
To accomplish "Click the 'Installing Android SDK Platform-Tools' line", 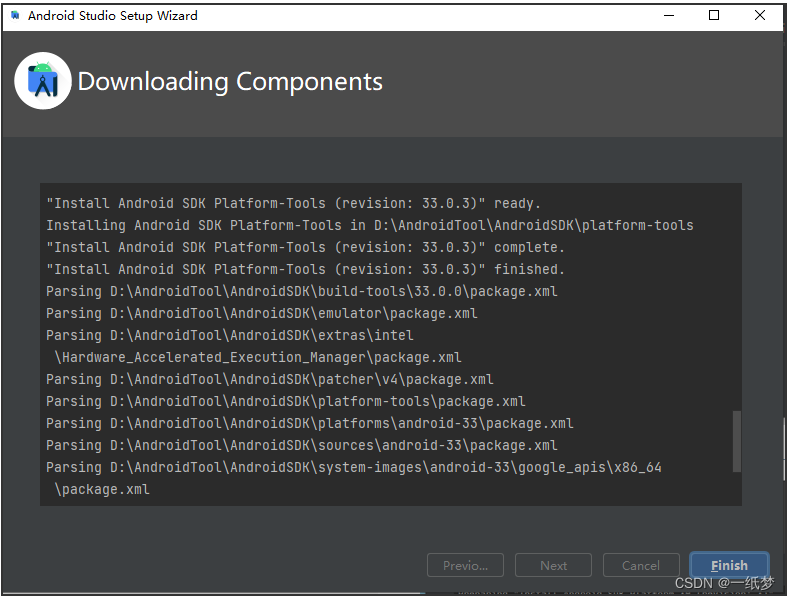I will click(370, 225).
